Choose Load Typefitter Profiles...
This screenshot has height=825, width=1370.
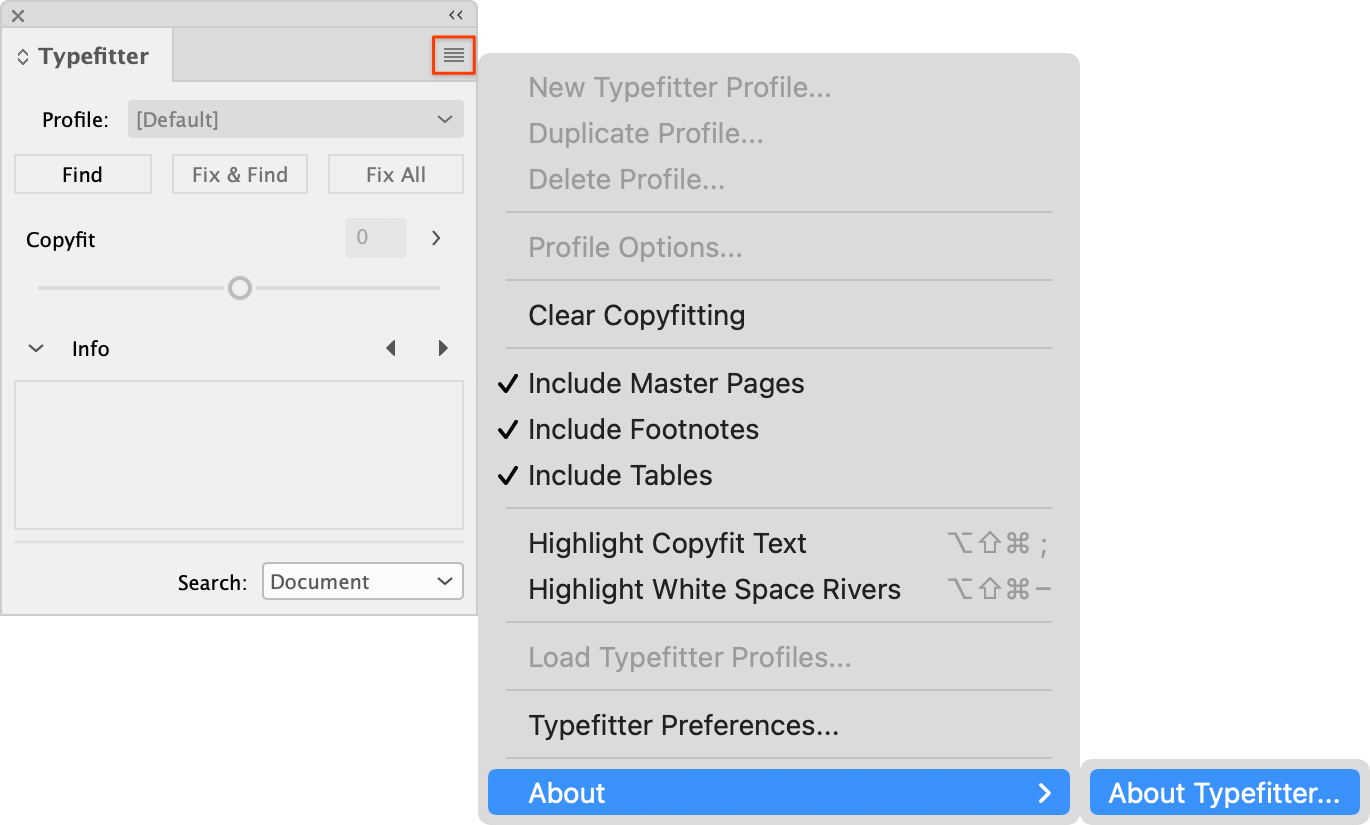pos(779,657)
